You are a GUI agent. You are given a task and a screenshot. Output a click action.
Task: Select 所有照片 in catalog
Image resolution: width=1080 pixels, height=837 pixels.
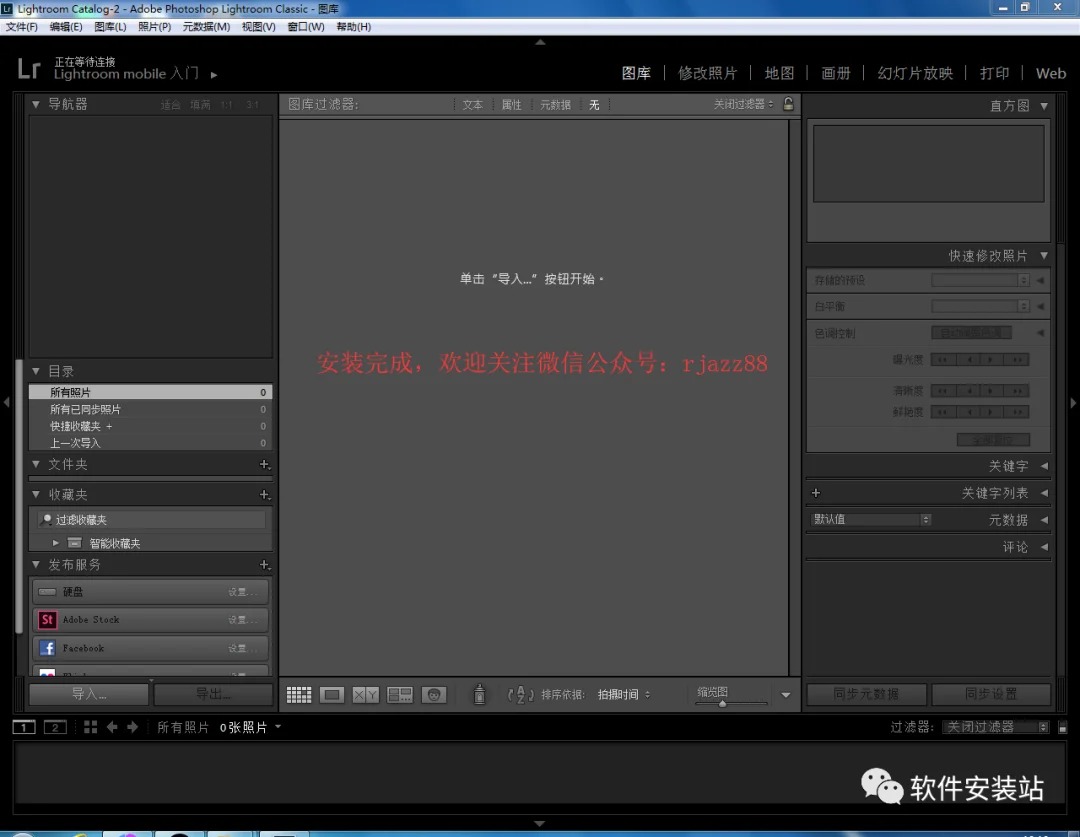[x=150, y=392]
